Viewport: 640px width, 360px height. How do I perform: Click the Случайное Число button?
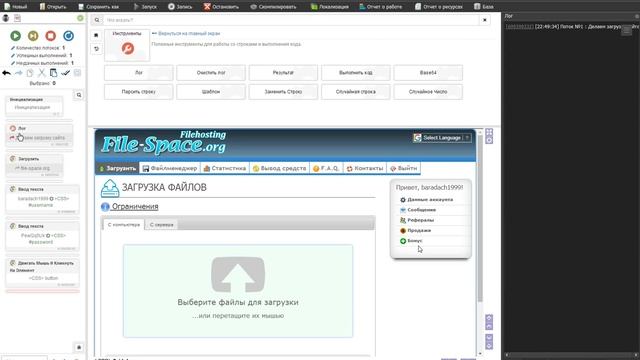click(x=428, y=92)
